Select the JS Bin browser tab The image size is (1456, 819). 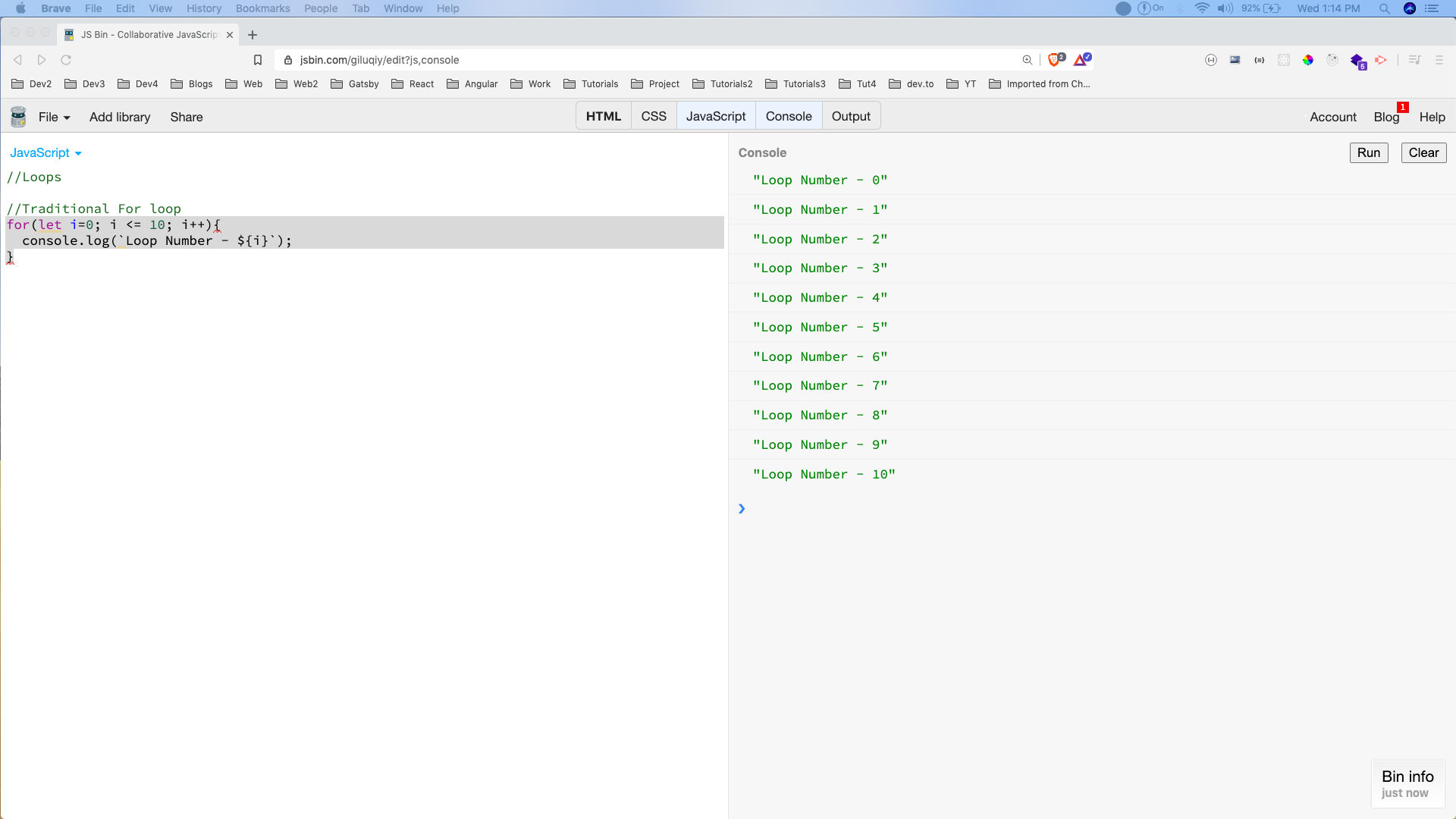click(149, 35)
